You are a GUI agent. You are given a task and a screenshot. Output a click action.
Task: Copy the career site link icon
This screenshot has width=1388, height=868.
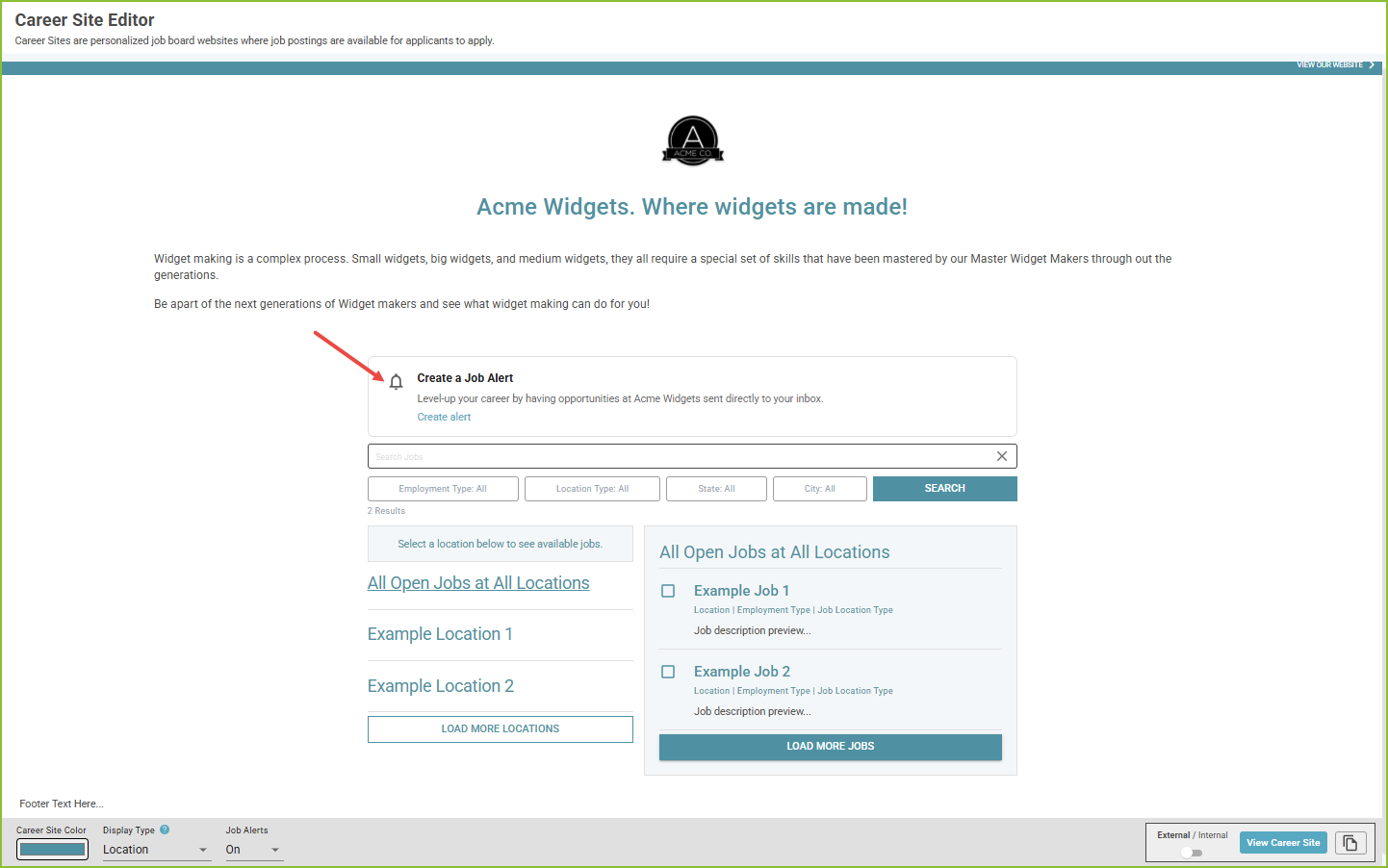point(1350,843)
